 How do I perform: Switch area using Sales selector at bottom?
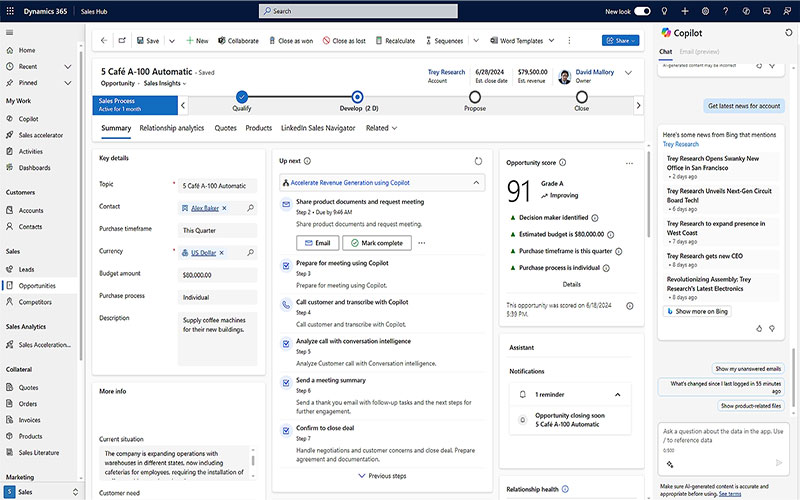pyautogui.click(x=42, y=492)
